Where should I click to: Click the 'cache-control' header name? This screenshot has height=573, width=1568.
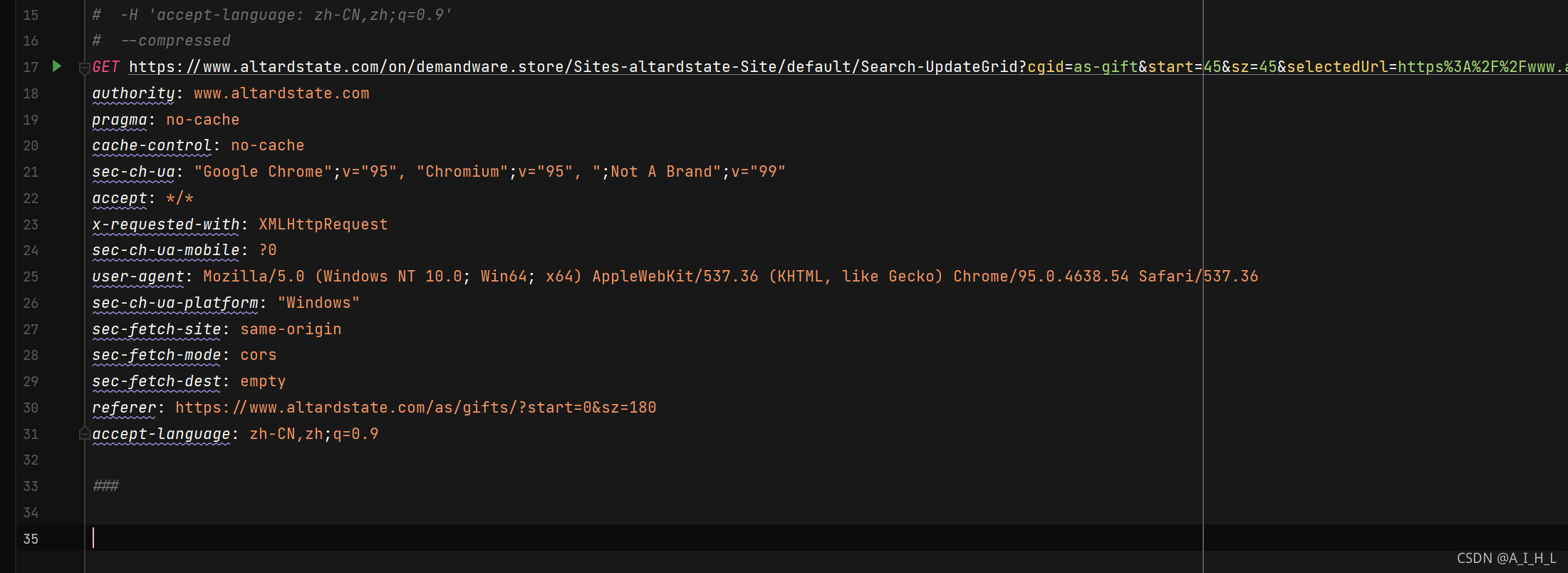152,145
